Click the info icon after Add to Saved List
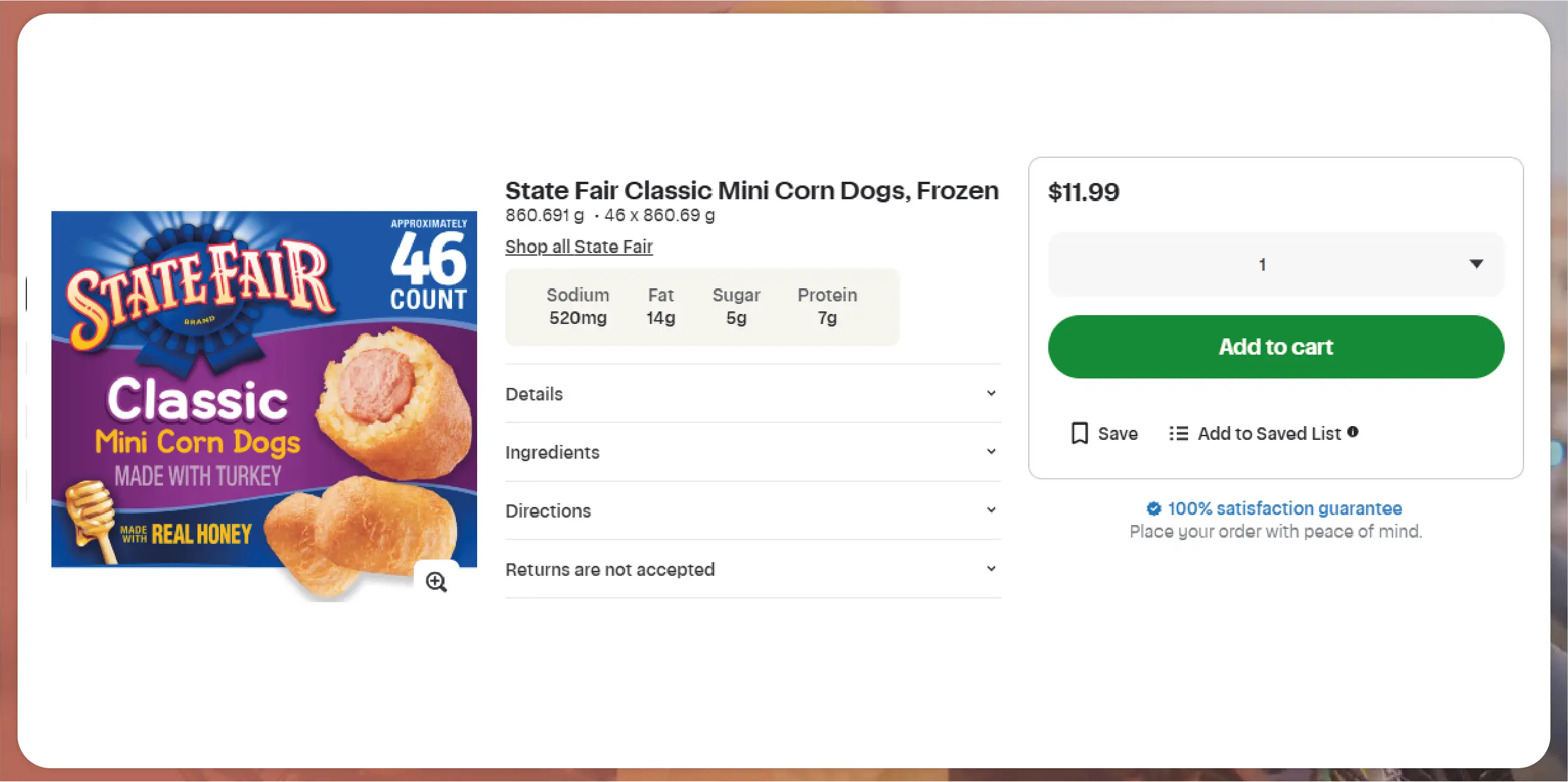The width and height of the screenshot is (1568, 782). coord(1353,432)
